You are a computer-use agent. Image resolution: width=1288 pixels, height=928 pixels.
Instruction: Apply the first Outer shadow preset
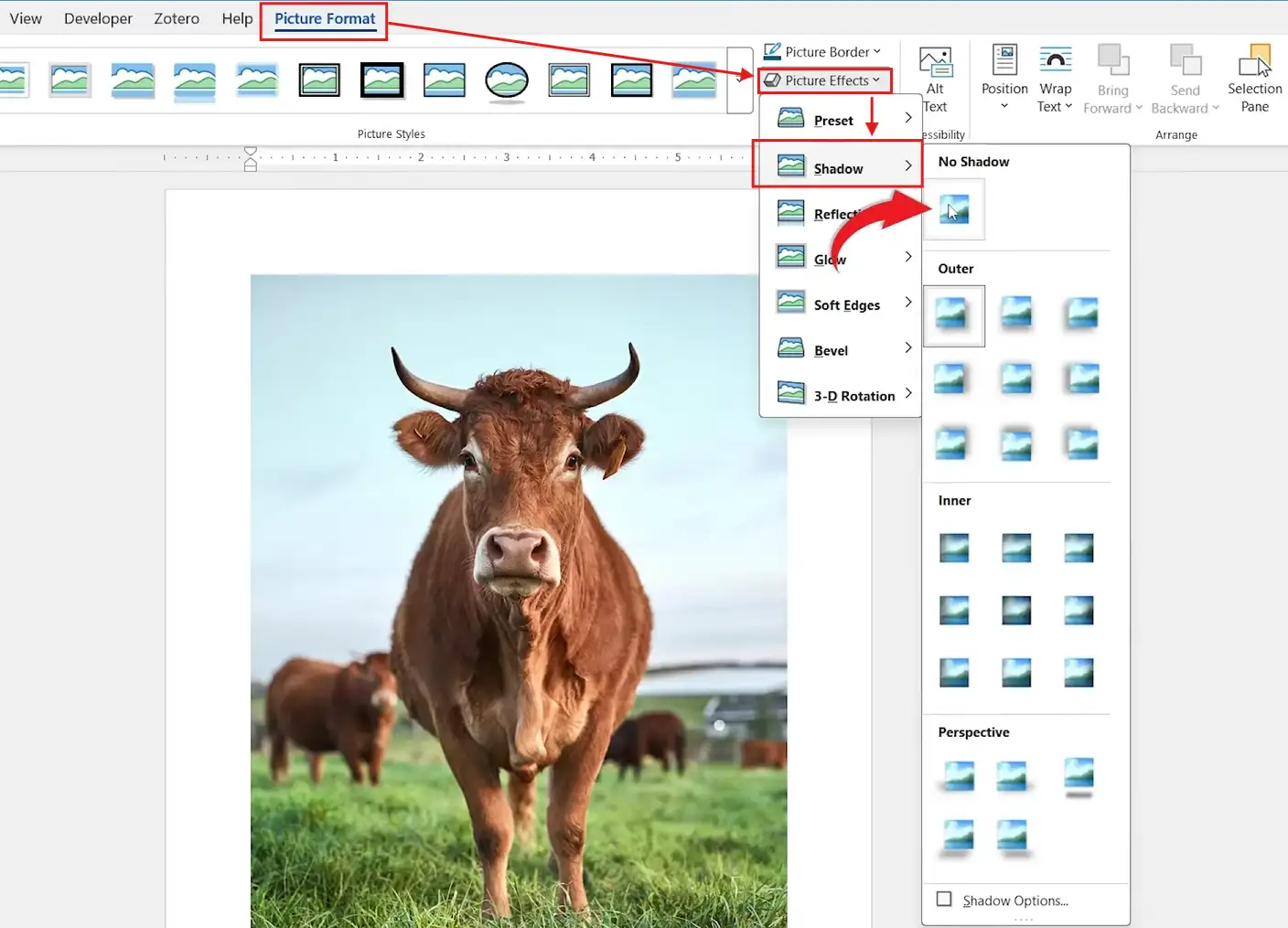coord(954,315)
